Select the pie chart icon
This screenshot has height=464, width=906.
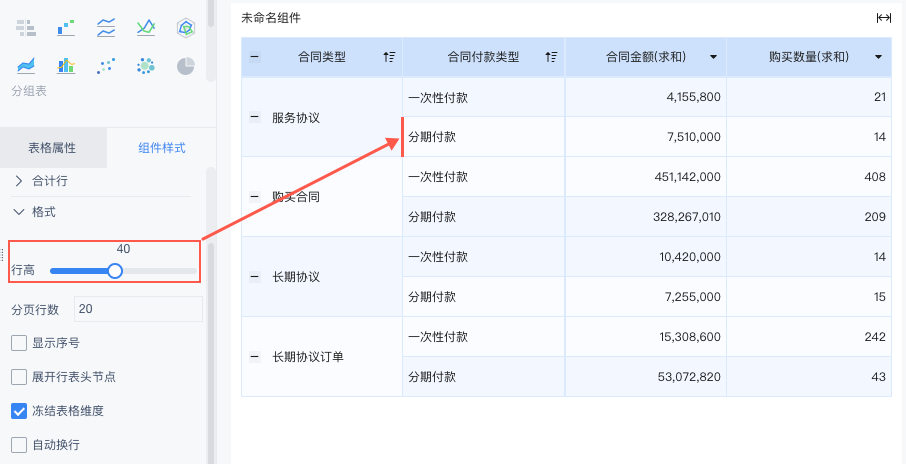[185, 66]
